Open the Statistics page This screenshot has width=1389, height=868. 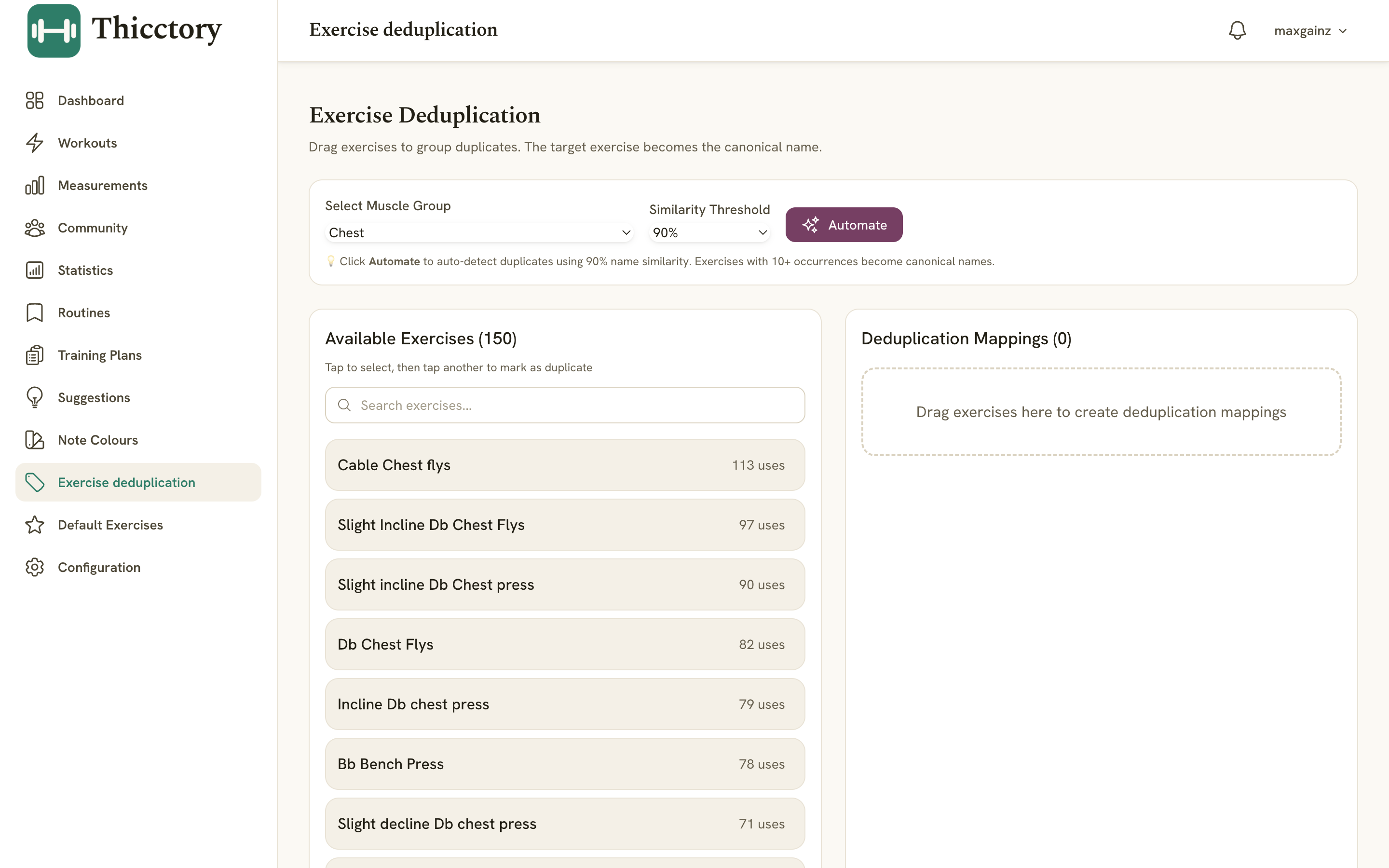[138, 271]
